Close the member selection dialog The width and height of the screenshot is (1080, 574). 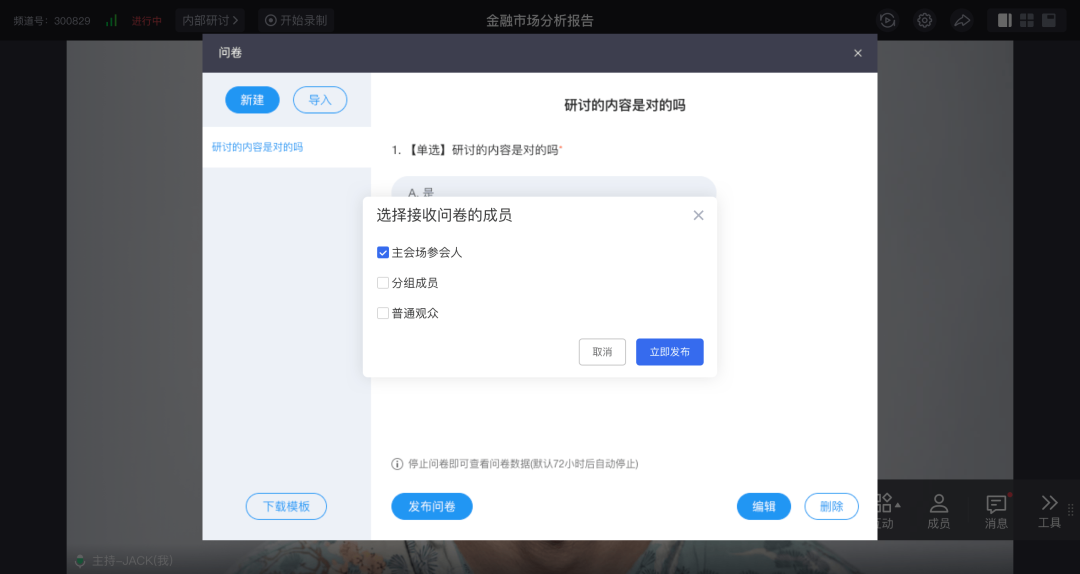[698, 215]
